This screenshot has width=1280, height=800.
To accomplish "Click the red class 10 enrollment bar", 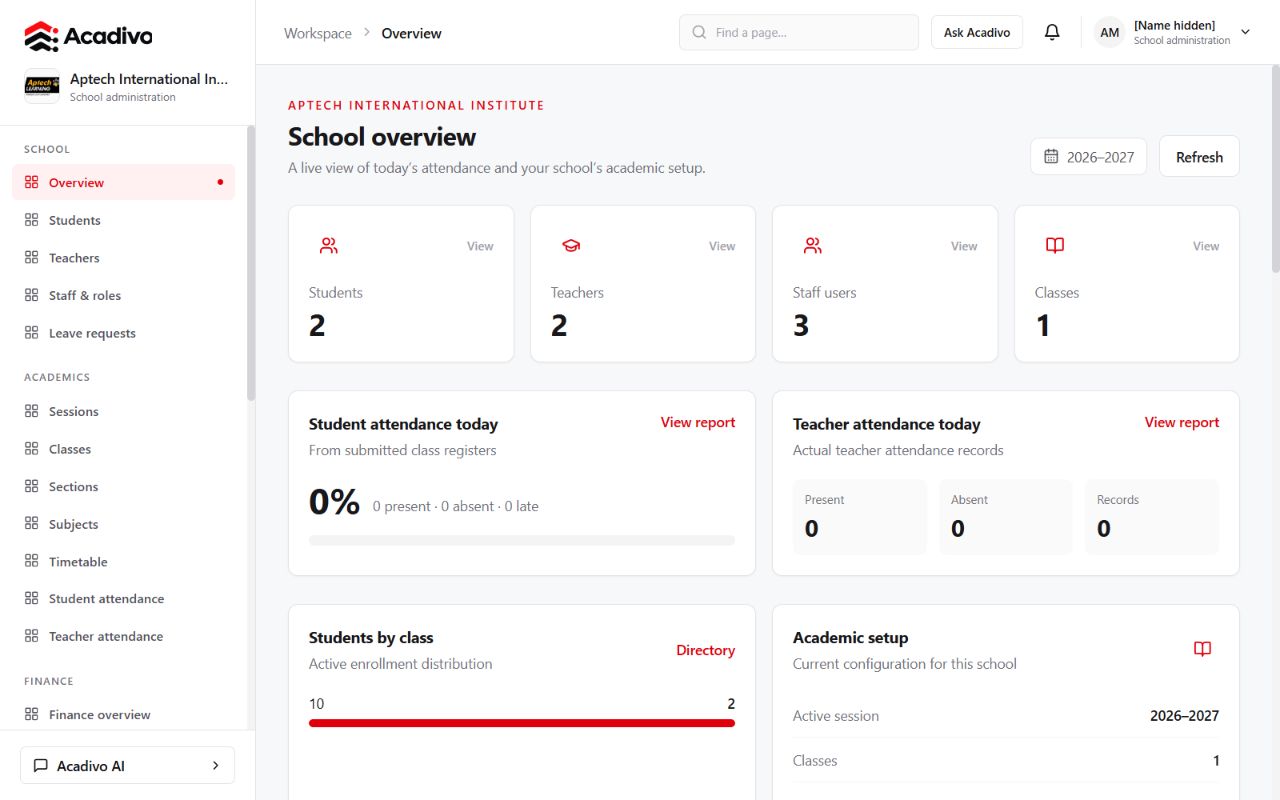I will [x=522, y=723].
